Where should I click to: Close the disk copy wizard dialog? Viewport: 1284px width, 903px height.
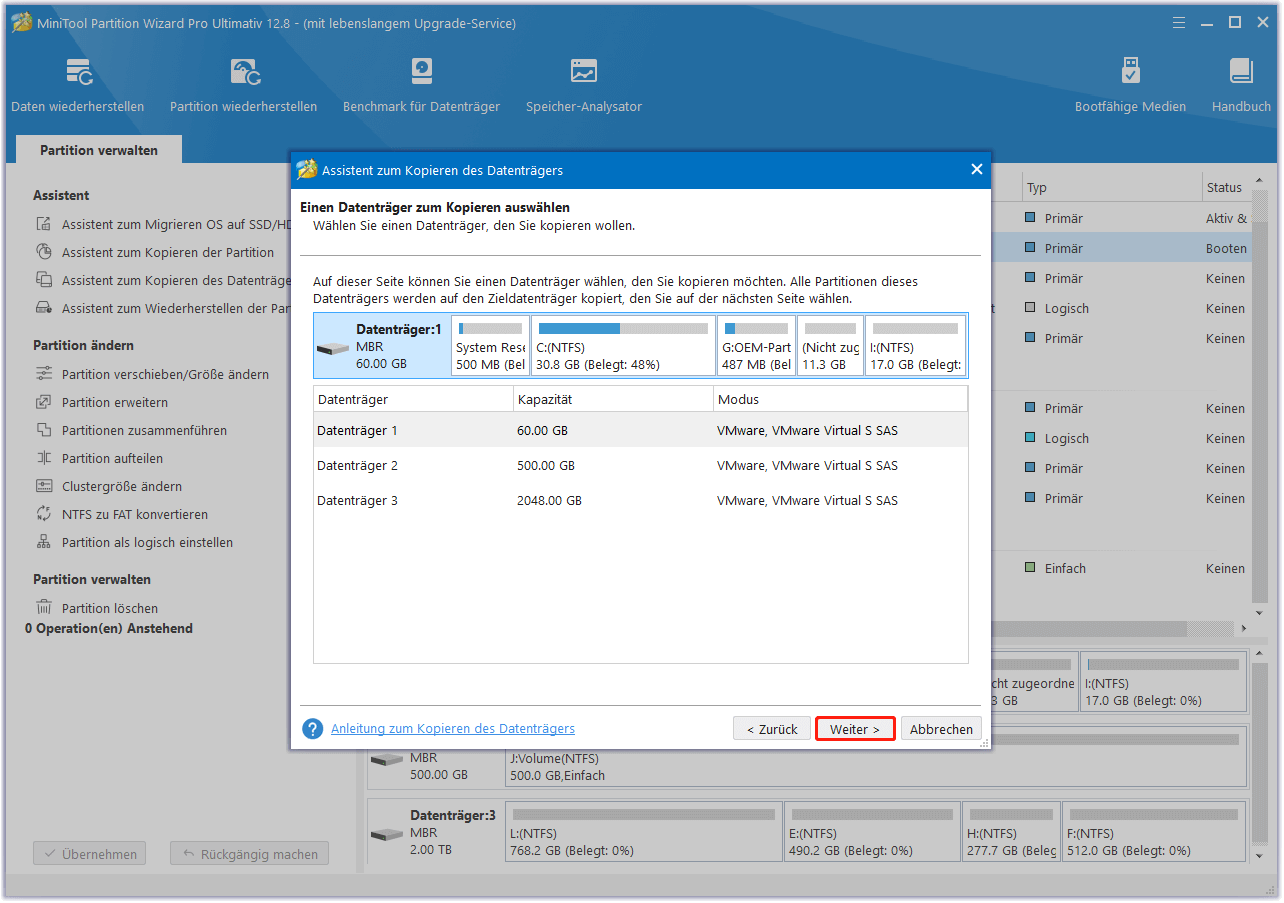point(977,170)
